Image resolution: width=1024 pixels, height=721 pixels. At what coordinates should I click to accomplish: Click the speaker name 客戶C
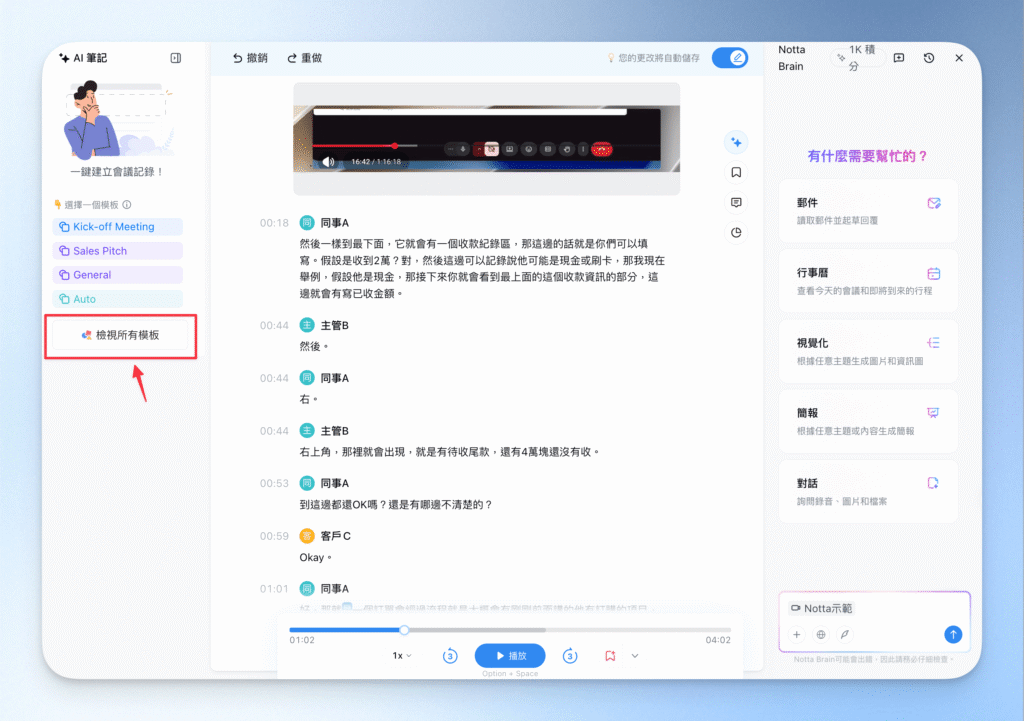[x=336, y=536]
